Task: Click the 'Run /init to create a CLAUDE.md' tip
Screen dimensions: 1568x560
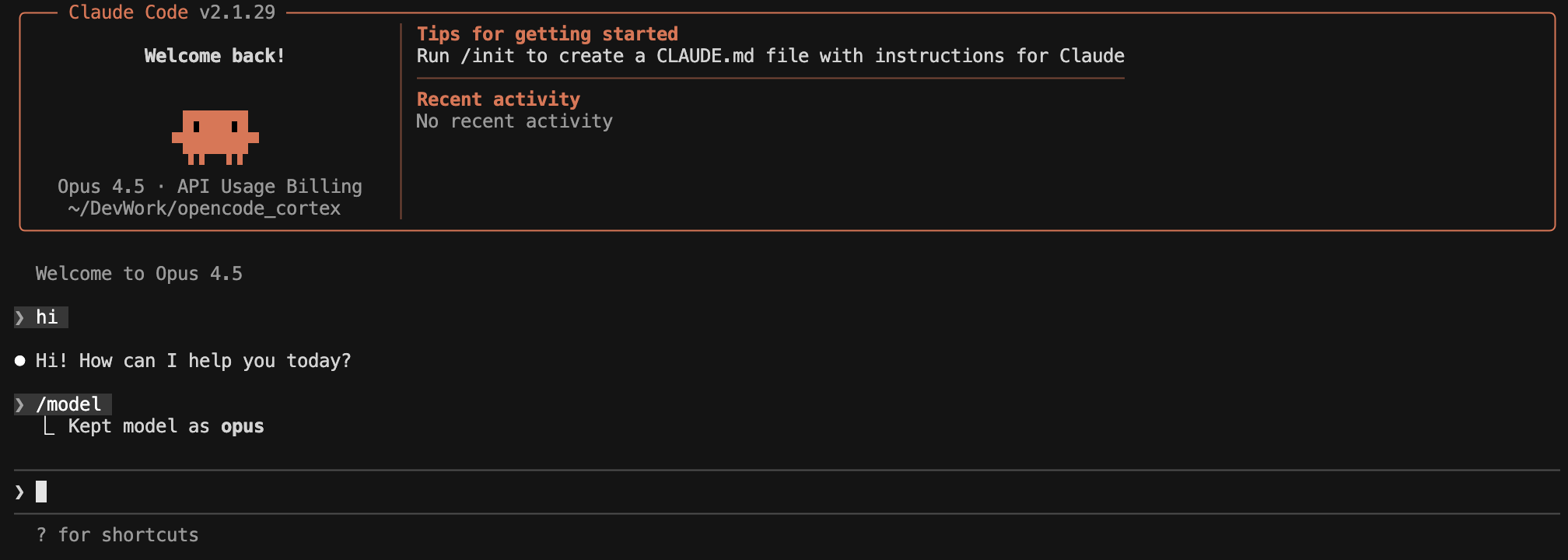Action: tap(771, 56)
